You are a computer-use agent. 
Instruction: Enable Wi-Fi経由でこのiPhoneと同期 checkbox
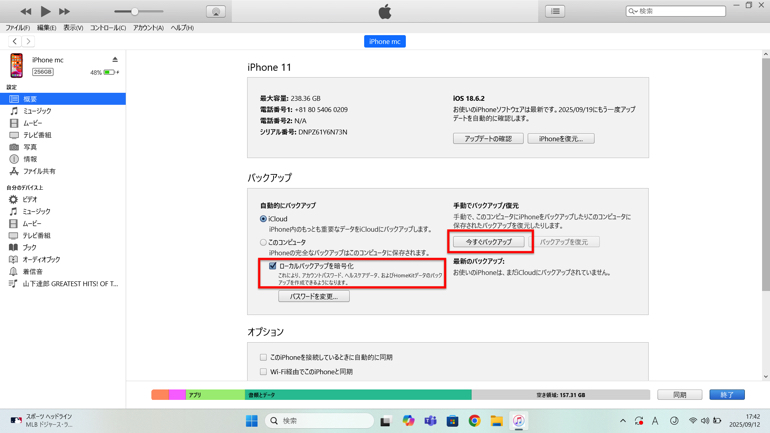264,371
